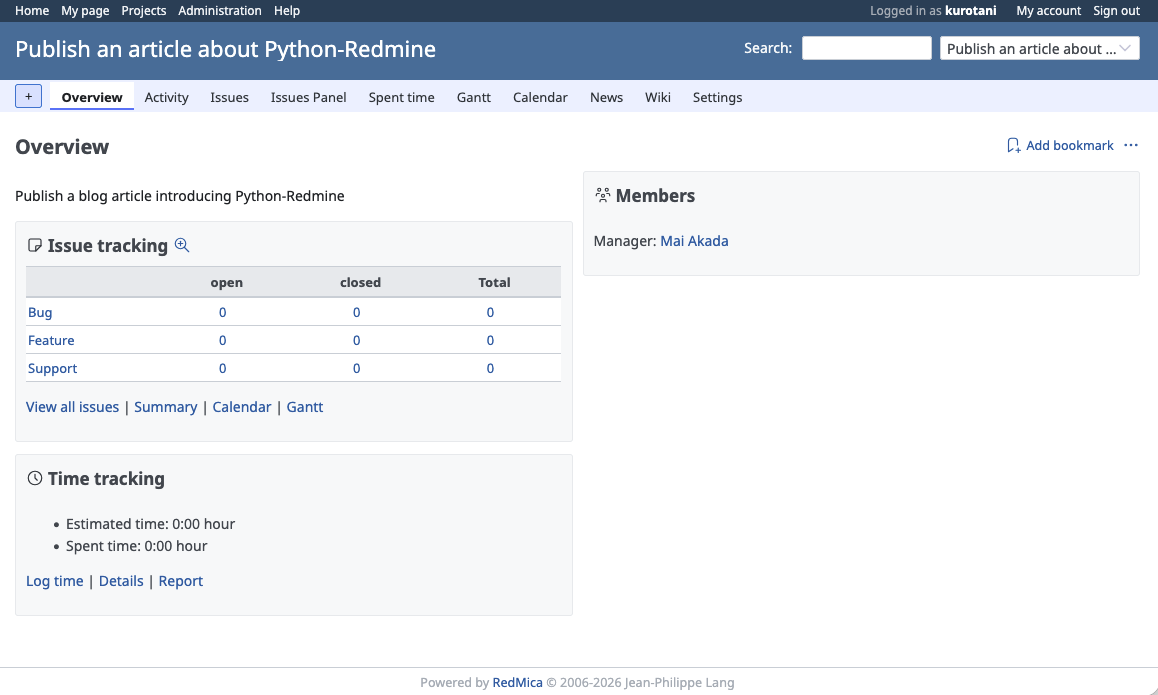Open the Spent time tab
The image size is (1158, 695).
pos(401,97)
